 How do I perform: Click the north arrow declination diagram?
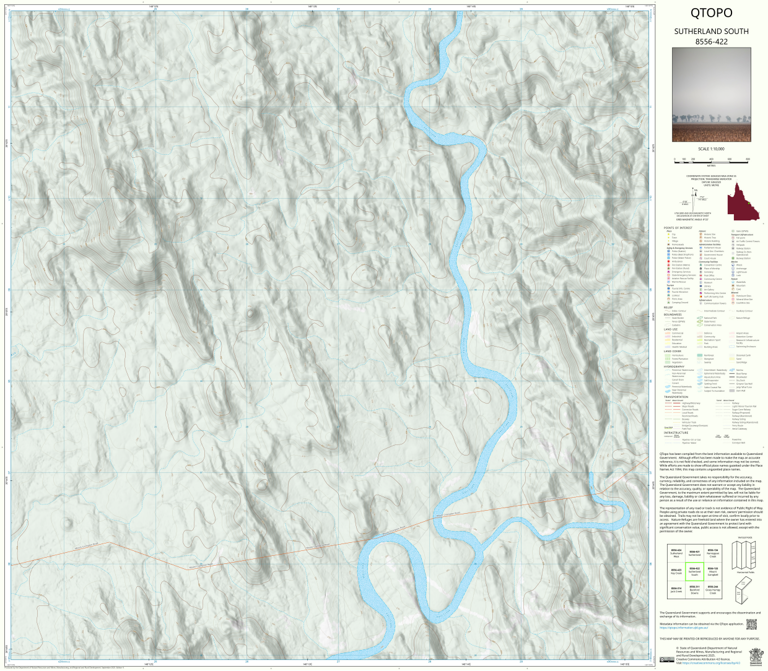[x=693, y=198]
